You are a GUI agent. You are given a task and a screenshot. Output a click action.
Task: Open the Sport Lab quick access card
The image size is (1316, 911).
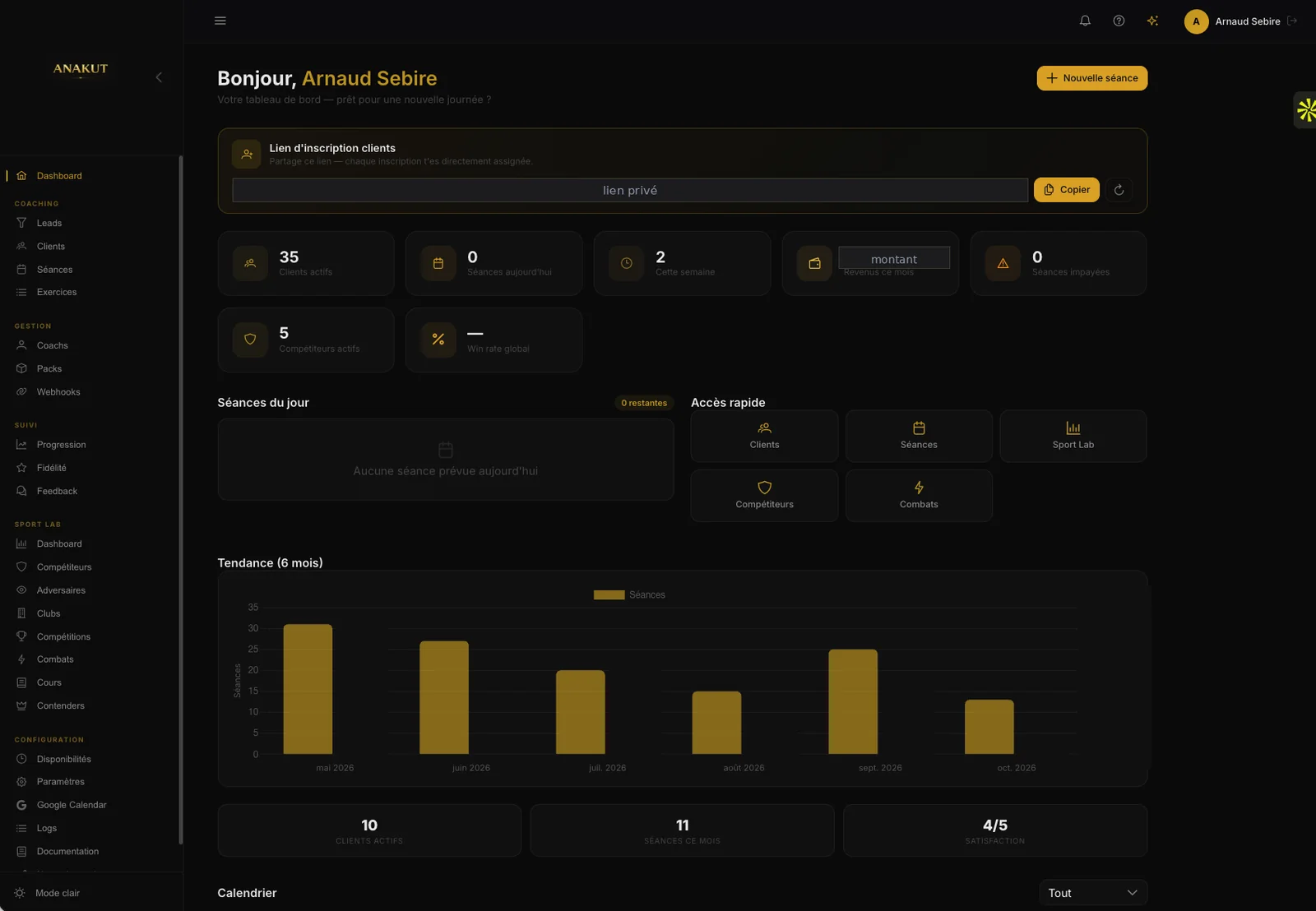coord(1073,436)
